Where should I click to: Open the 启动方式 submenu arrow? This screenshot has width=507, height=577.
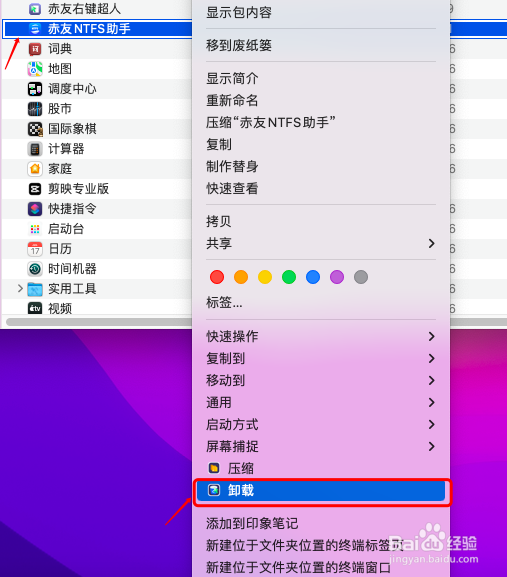point(431,424)
